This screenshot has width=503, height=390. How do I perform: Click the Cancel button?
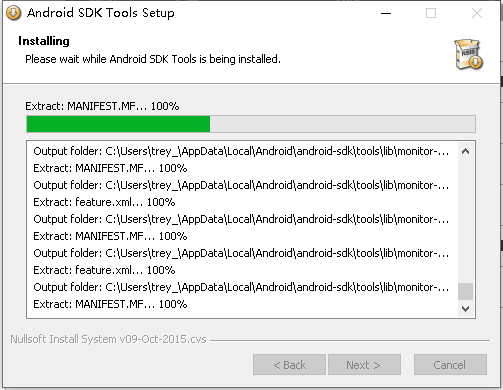(x=450, y=365)
